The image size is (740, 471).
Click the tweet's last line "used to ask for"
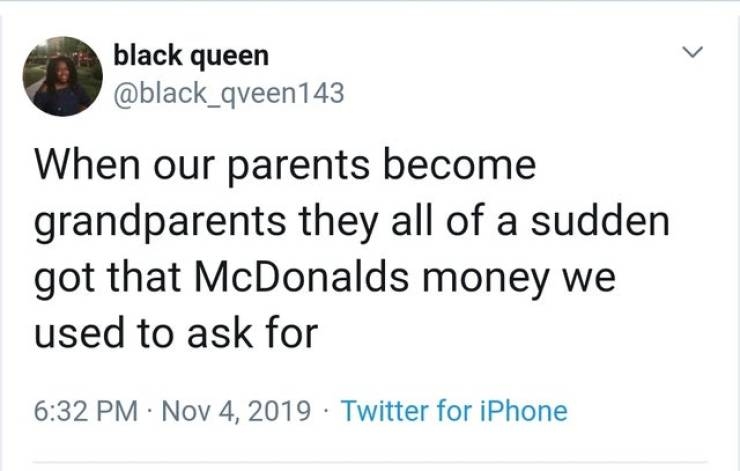click(x=175, y=331)
